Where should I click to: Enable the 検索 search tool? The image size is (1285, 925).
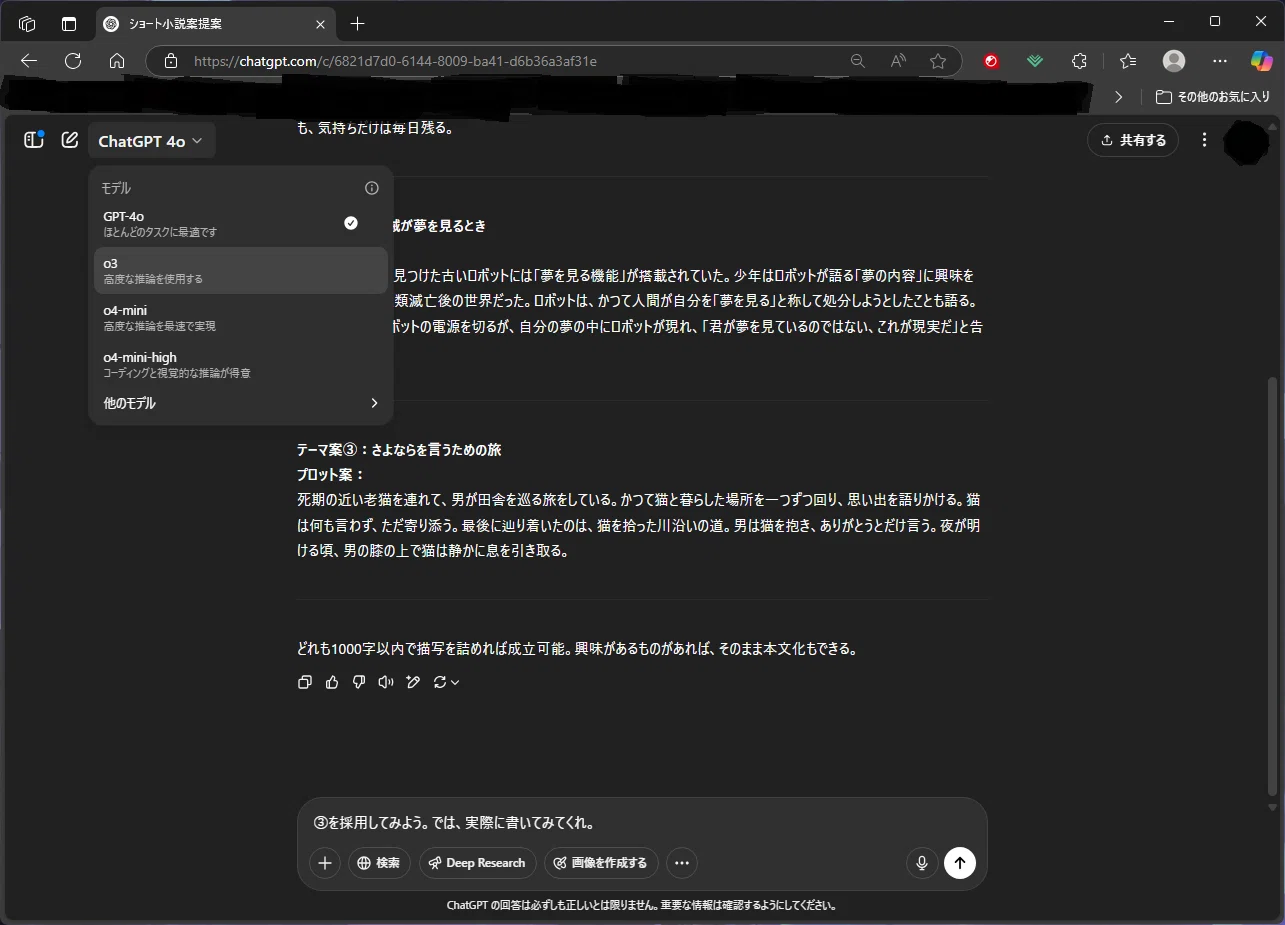[379, 863]
